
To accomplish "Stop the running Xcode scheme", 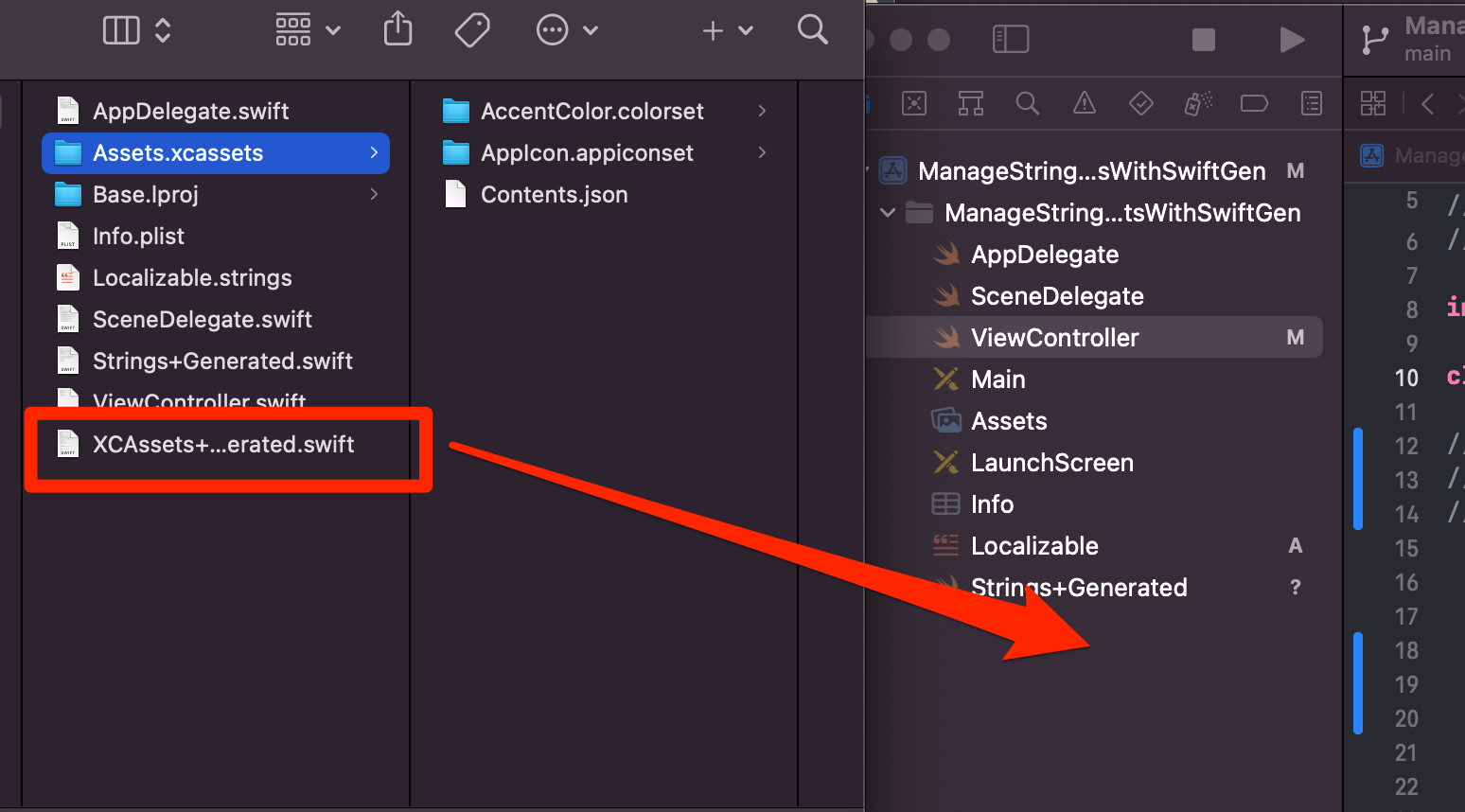I will pyautogui.click(x=1204, y=39).
